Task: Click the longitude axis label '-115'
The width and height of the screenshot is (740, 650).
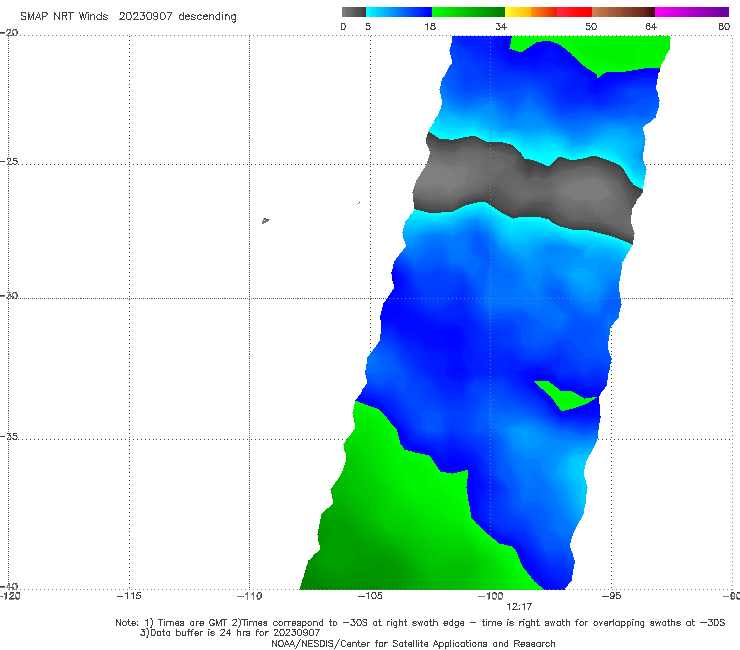Action: pos(129,596)
